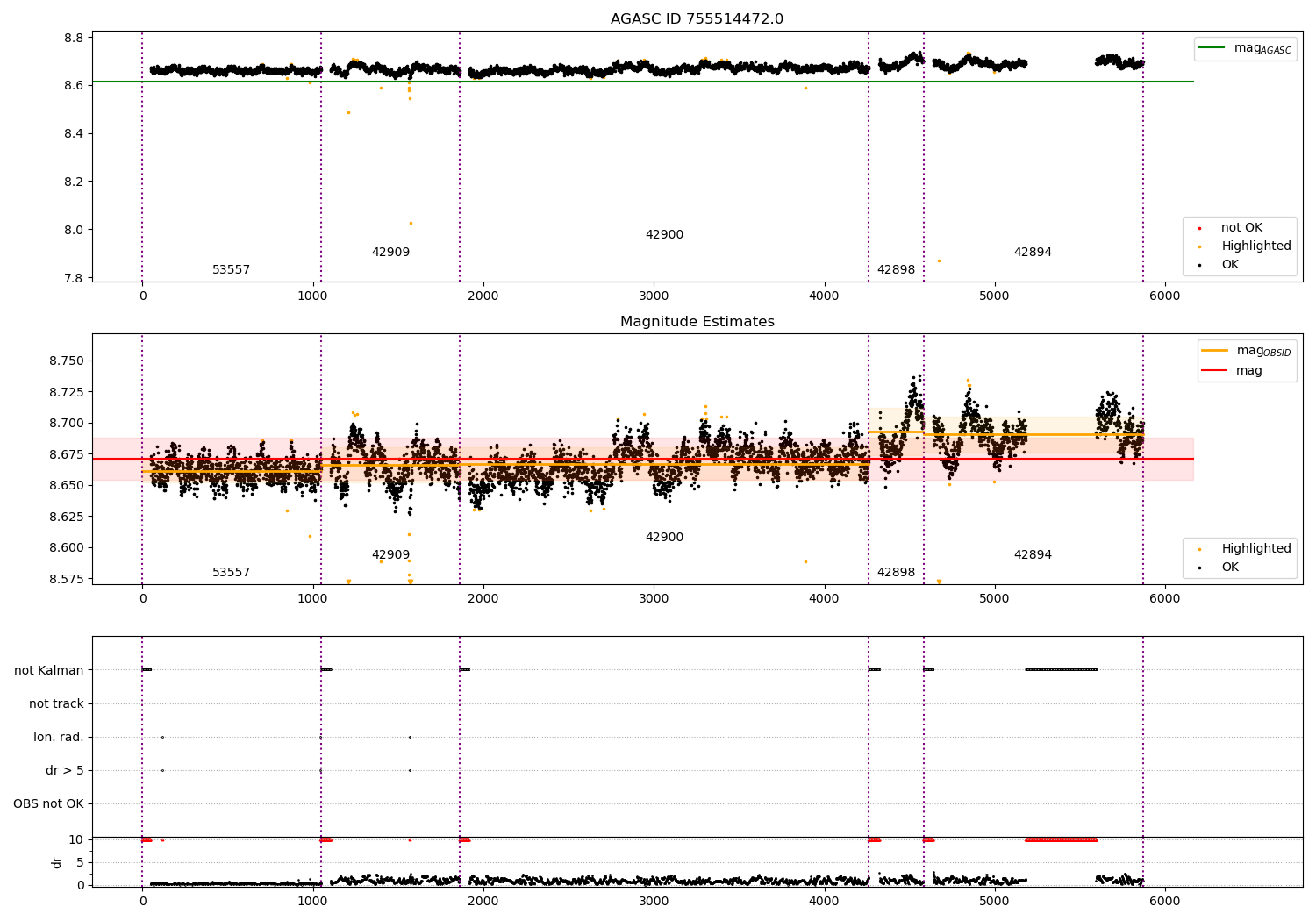This screenshot has height=921, width=1316.
Task: Click '53557' label in Magnitude Estimates plot
Action: click(231, 573)
